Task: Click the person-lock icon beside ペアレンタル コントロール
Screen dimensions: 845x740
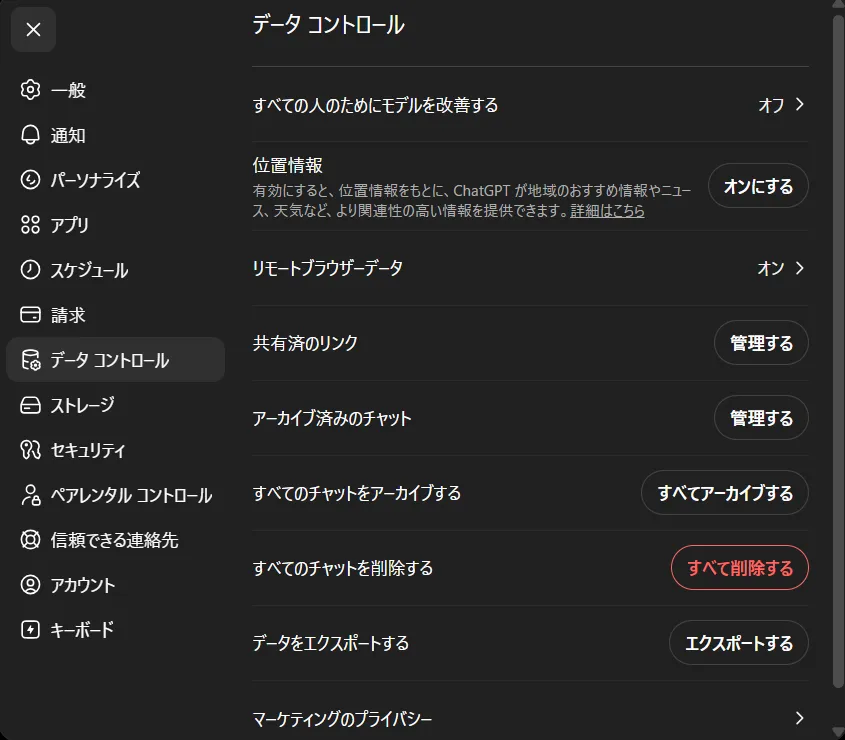Action: 30,495
